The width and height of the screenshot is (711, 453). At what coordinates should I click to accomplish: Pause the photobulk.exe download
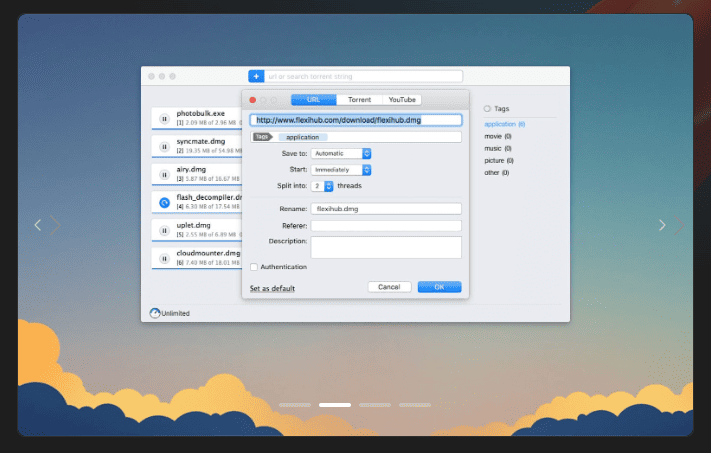[164, 119]
